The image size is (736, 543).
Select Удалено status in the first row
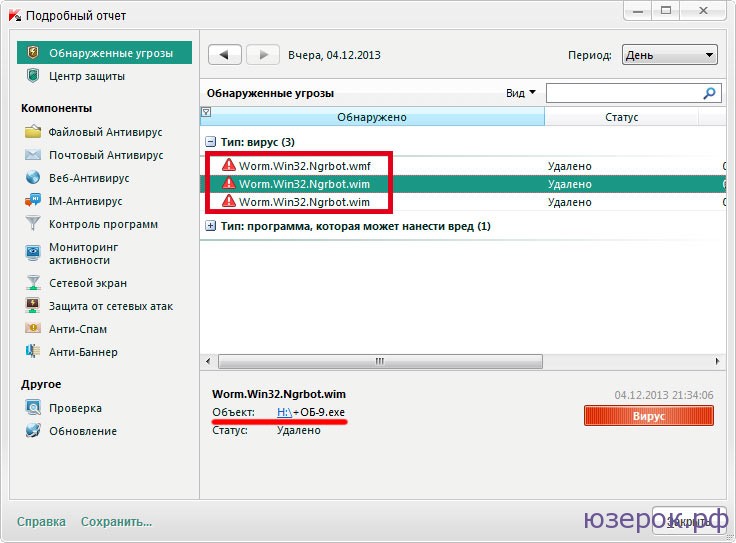pos(569,166)
